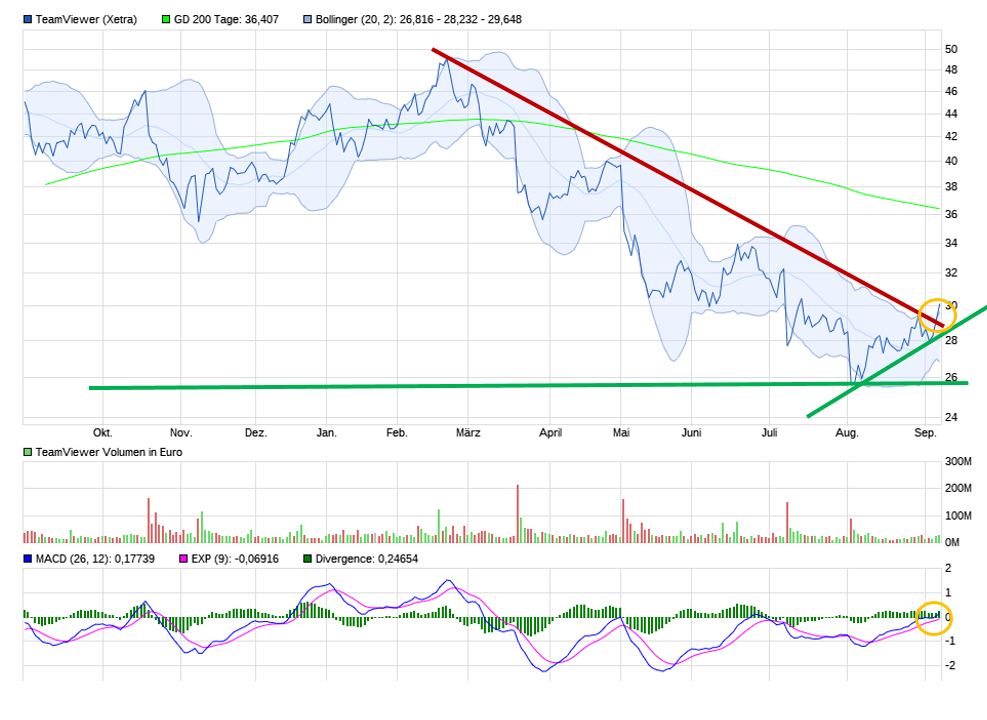Click the Mai month axis label
Screen dimensions: 987x720
pyautogui.click(x=621, y=432)
